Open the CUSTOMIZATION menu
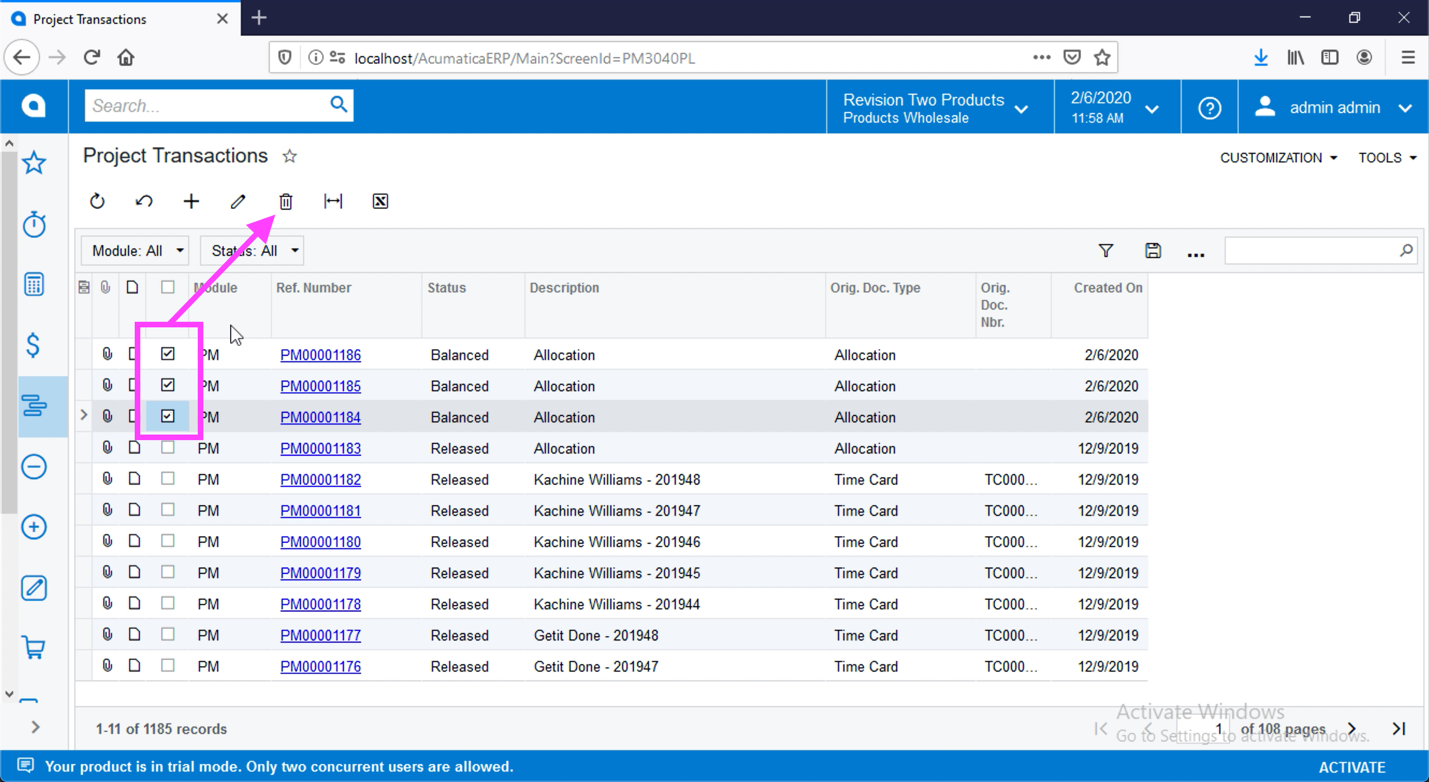This screenshot has width=1429, height=782. (x=1278, y=157)
